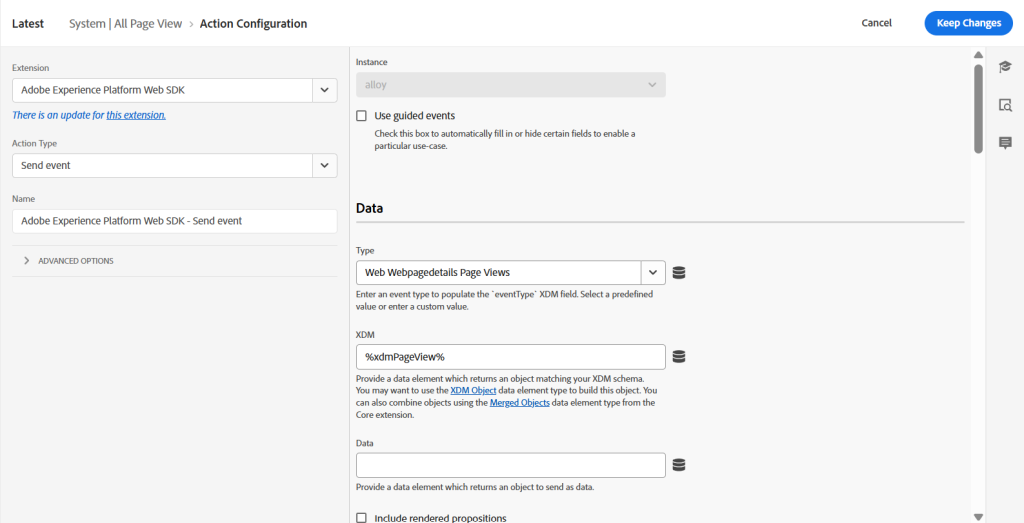Image resolution: width=1024 pixels, height=523 pixels.
Task: Open the Action Type dropdown arrow
Action: pos(325,165)
